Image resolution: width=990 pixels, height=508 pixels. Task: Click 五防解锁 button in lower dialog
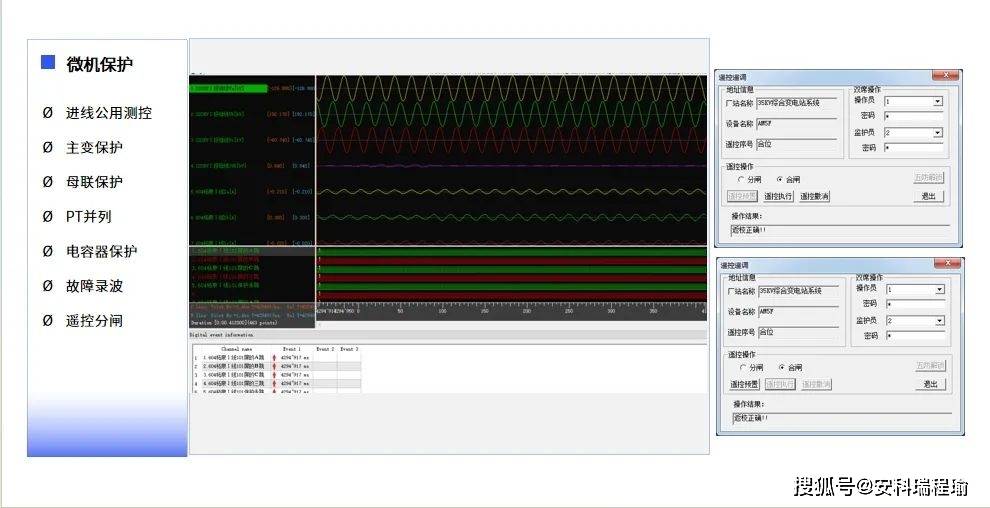coord(931,365)
